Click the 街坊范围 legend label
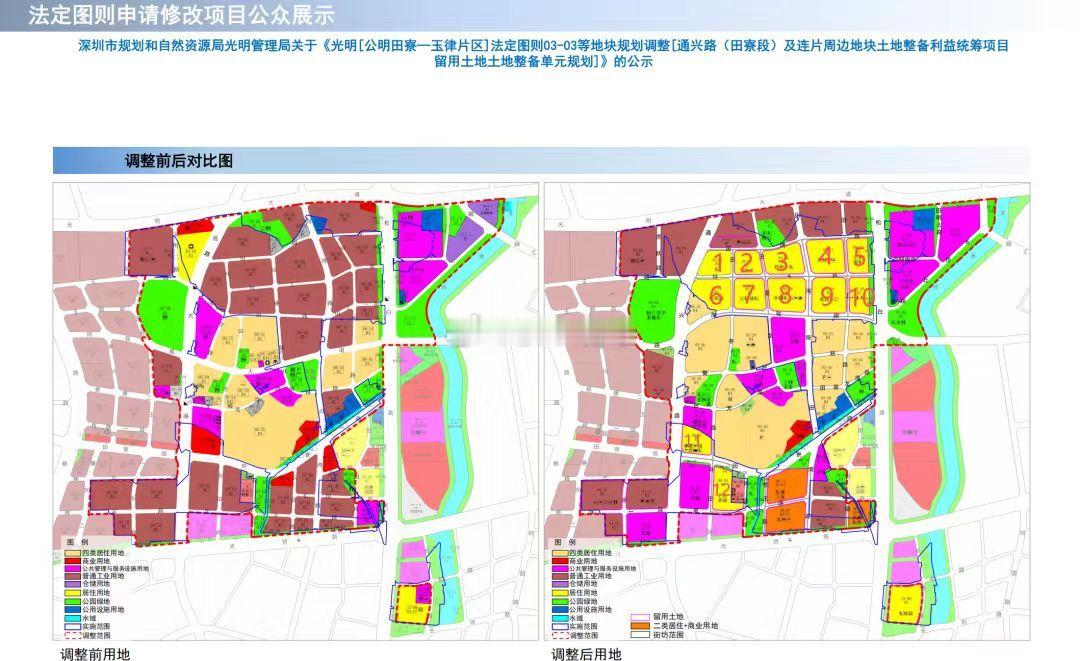The height and width of the screenshot is (661, 1080). tap(668, 635)
